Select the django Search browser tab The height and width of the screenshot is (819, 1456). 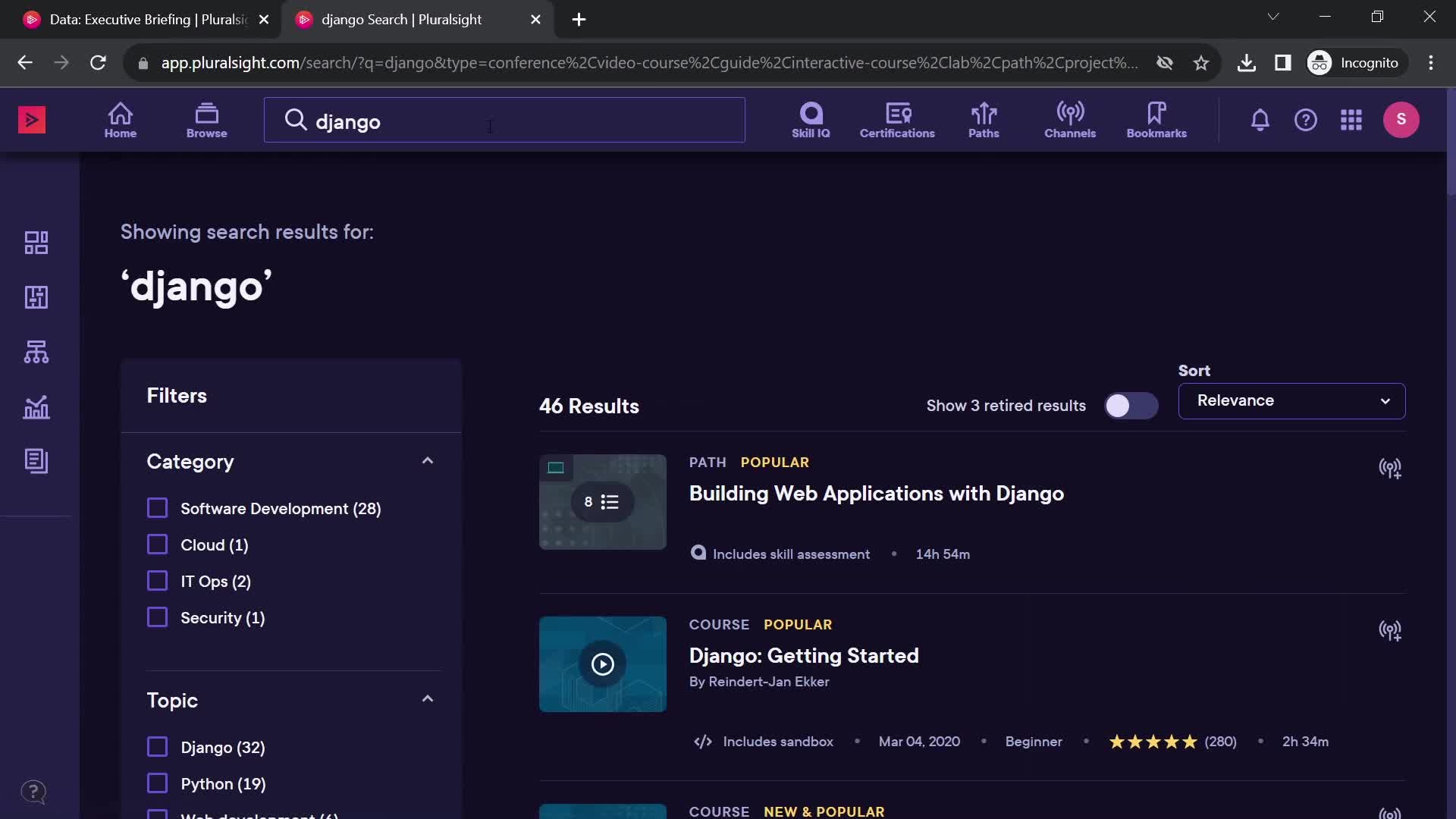coord(417,20)
